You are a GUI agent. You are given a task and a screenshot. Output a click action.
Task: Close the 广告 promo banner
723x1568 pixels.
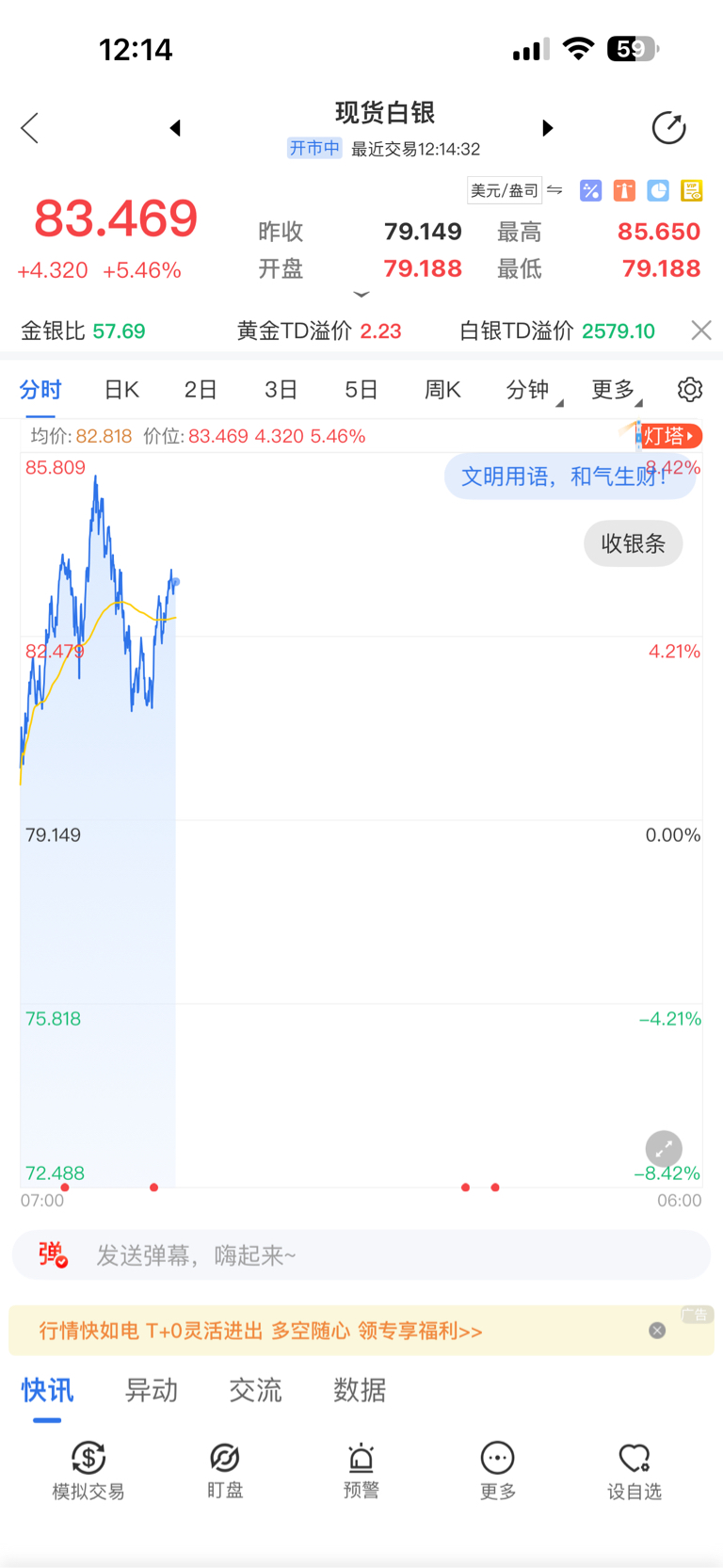(x=657, y=1331)
